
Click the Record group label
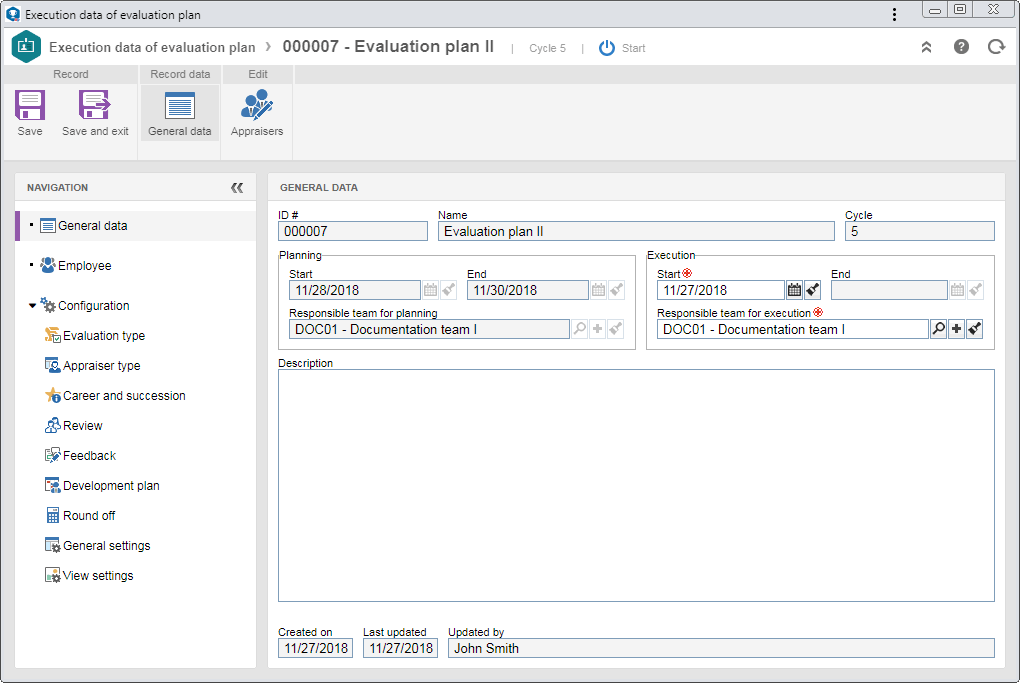71,74
